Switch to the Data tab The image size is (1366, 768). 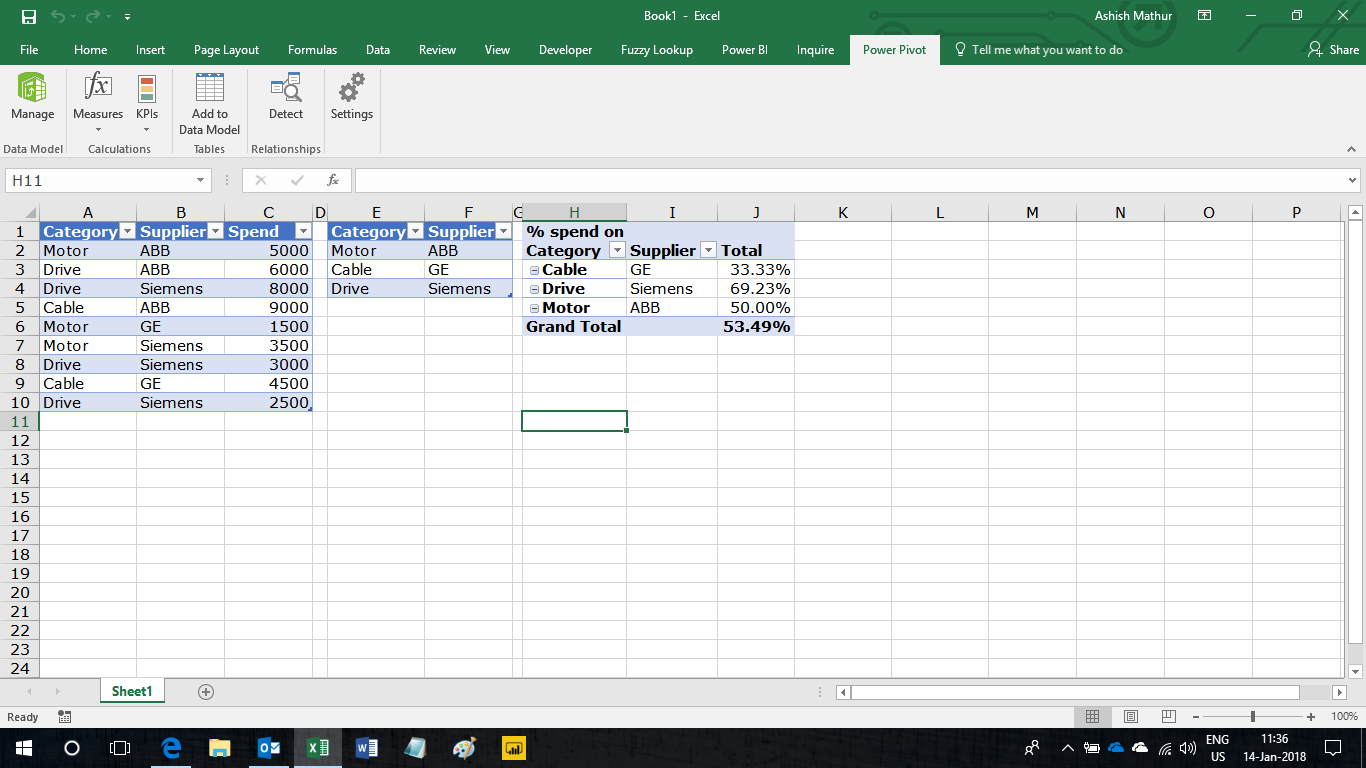(378, 50)
